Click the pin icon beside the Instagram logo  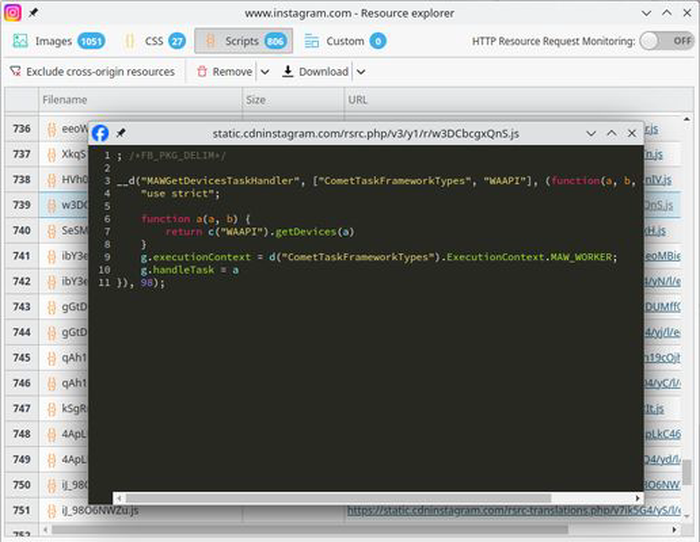[x=33, y=14]
